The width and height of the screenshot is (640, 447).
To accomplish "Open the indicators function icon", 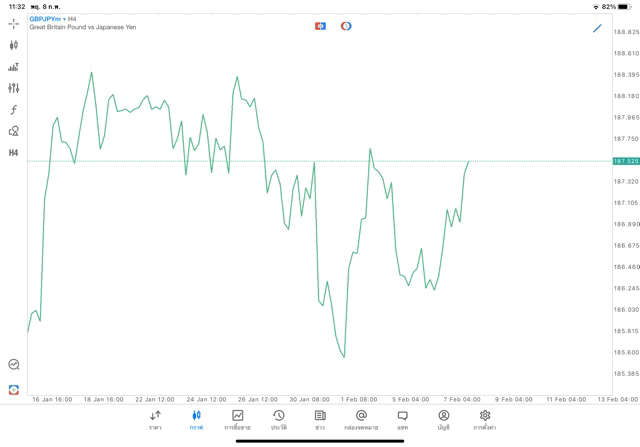I will coord(14,110).
